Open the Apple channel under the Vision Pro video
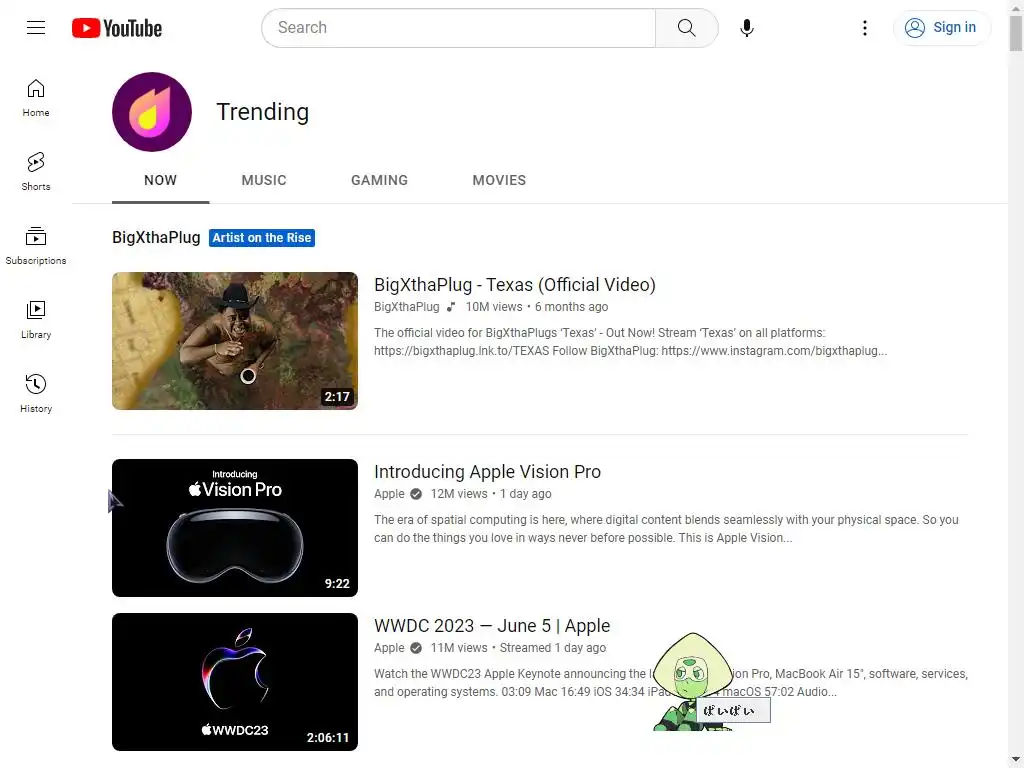The height and width of the screenshot is (768, 1024). [x=389, y=494]
